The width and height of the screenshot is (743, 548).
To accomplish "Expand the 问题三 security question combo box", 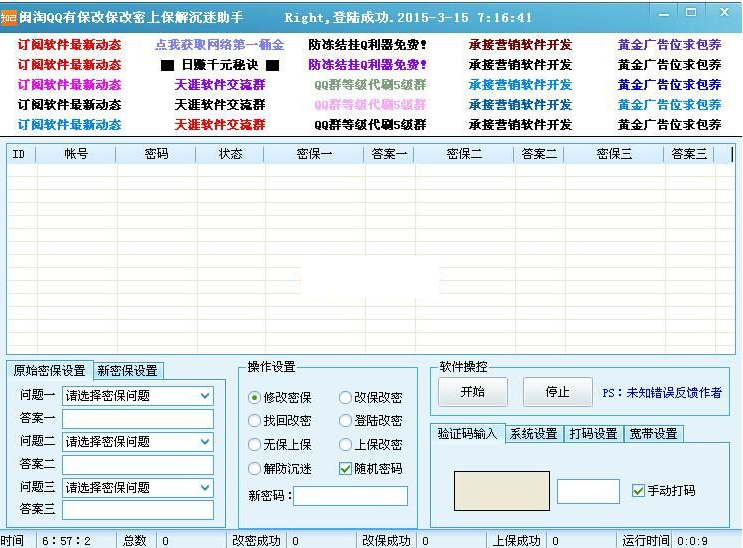I will pos(205,488).
